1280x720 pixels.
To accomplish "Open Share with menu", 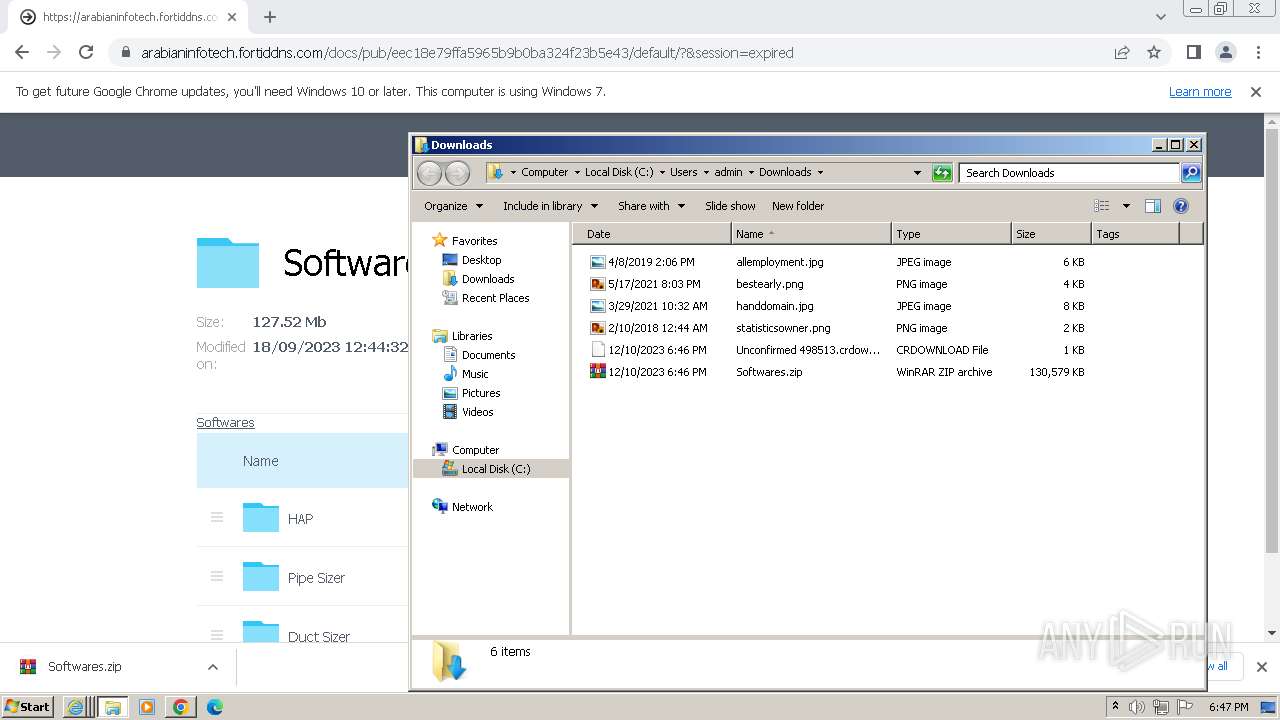I will [x=651, y=206].
